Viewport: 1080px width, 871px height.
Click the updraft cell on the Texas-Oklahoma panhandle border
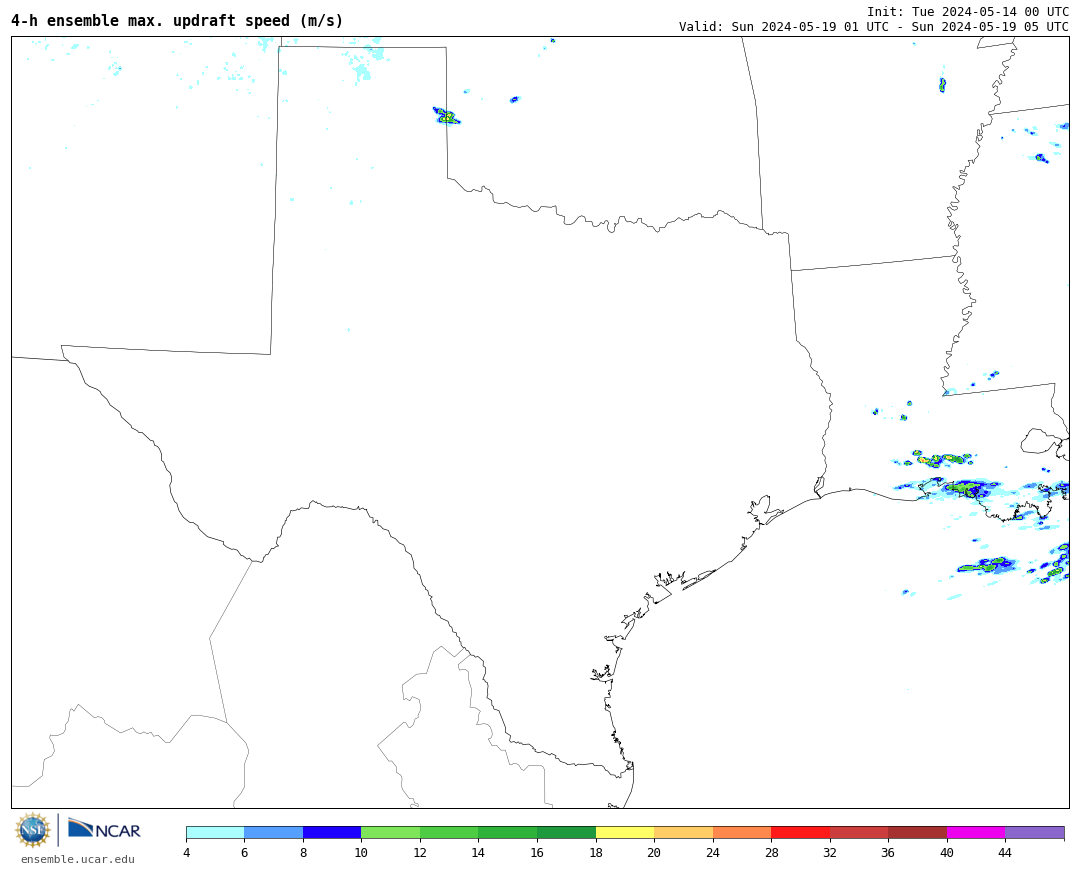tap(446, 116)
